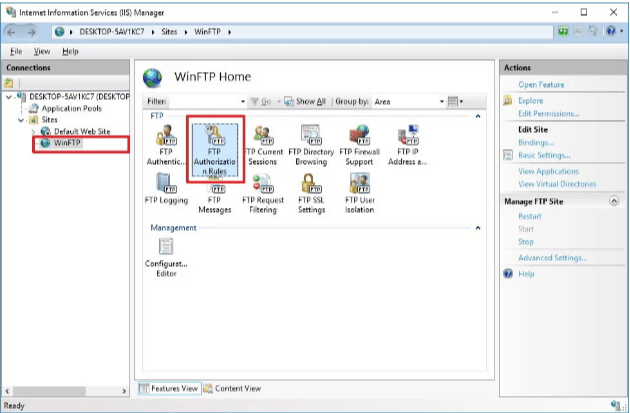Open FTP Directory Browsing feature

tap(311, 144)
